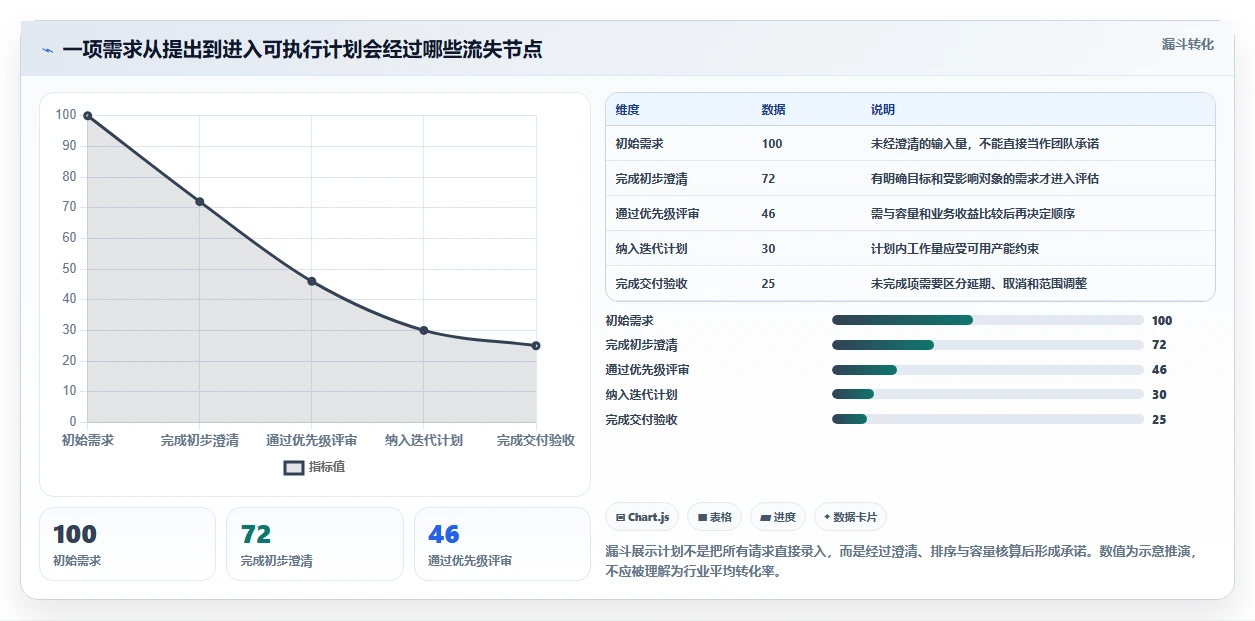Select the 进度 chip

click(777, 517)
